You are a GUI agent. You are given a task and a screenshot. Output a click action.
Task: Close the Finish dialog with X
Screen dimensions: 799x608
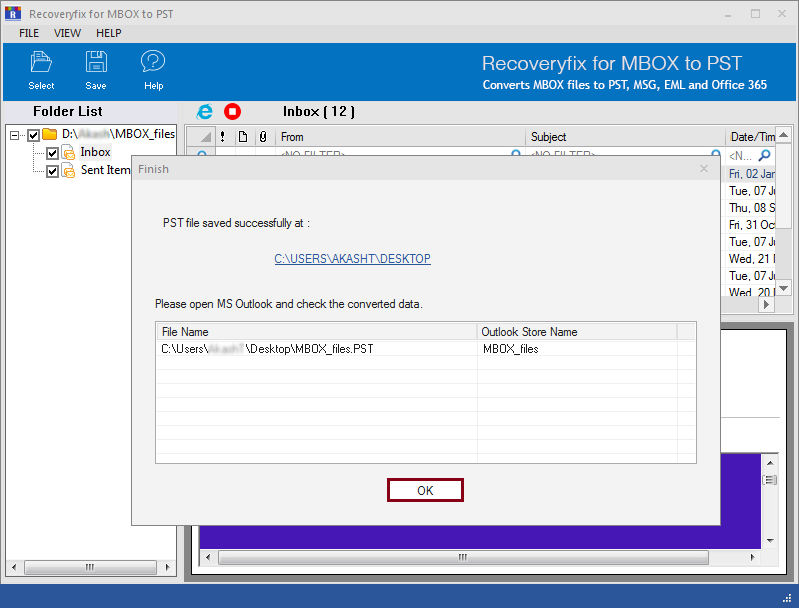tap(704, 169)
